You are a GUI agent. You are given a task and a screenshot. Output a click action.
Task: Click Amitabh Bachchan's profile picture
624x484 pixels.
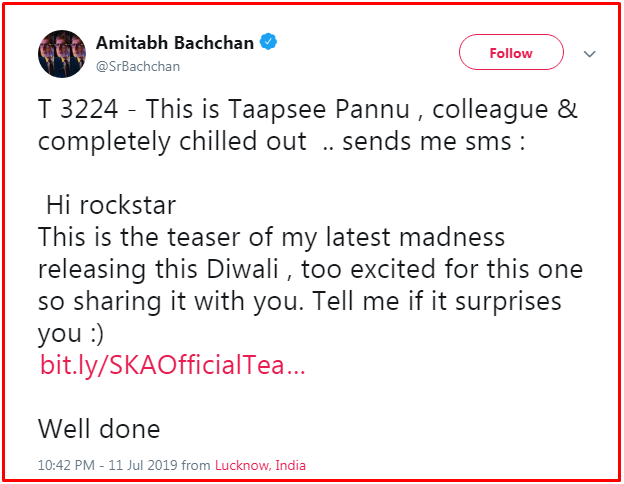click(x=60, y=54)
